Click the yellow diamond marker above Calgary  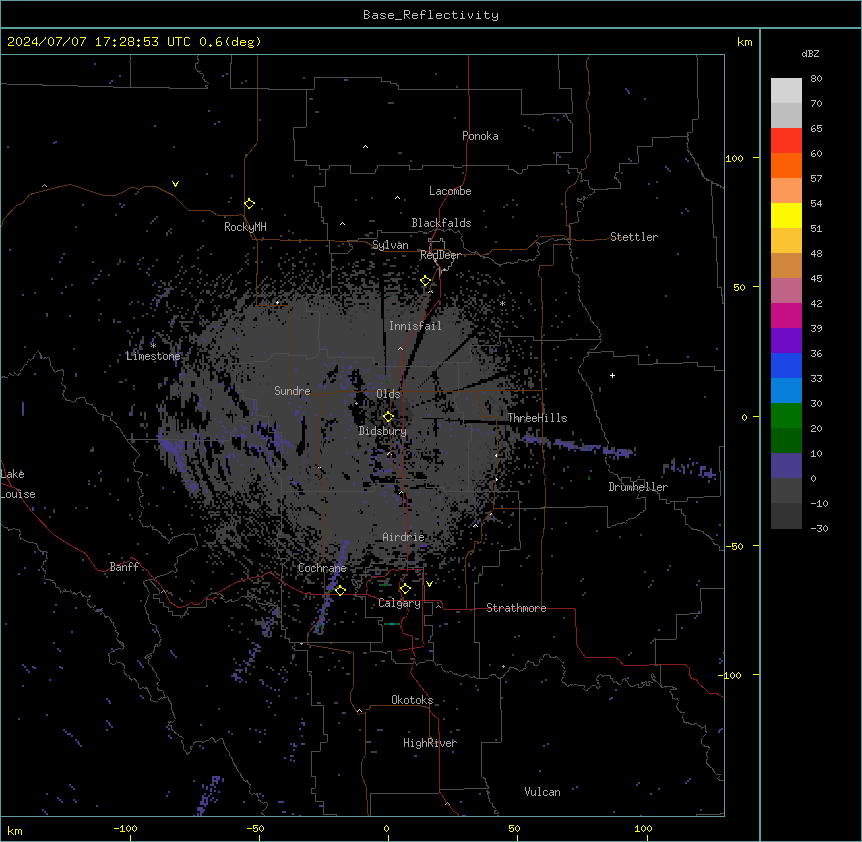point(405,589)
